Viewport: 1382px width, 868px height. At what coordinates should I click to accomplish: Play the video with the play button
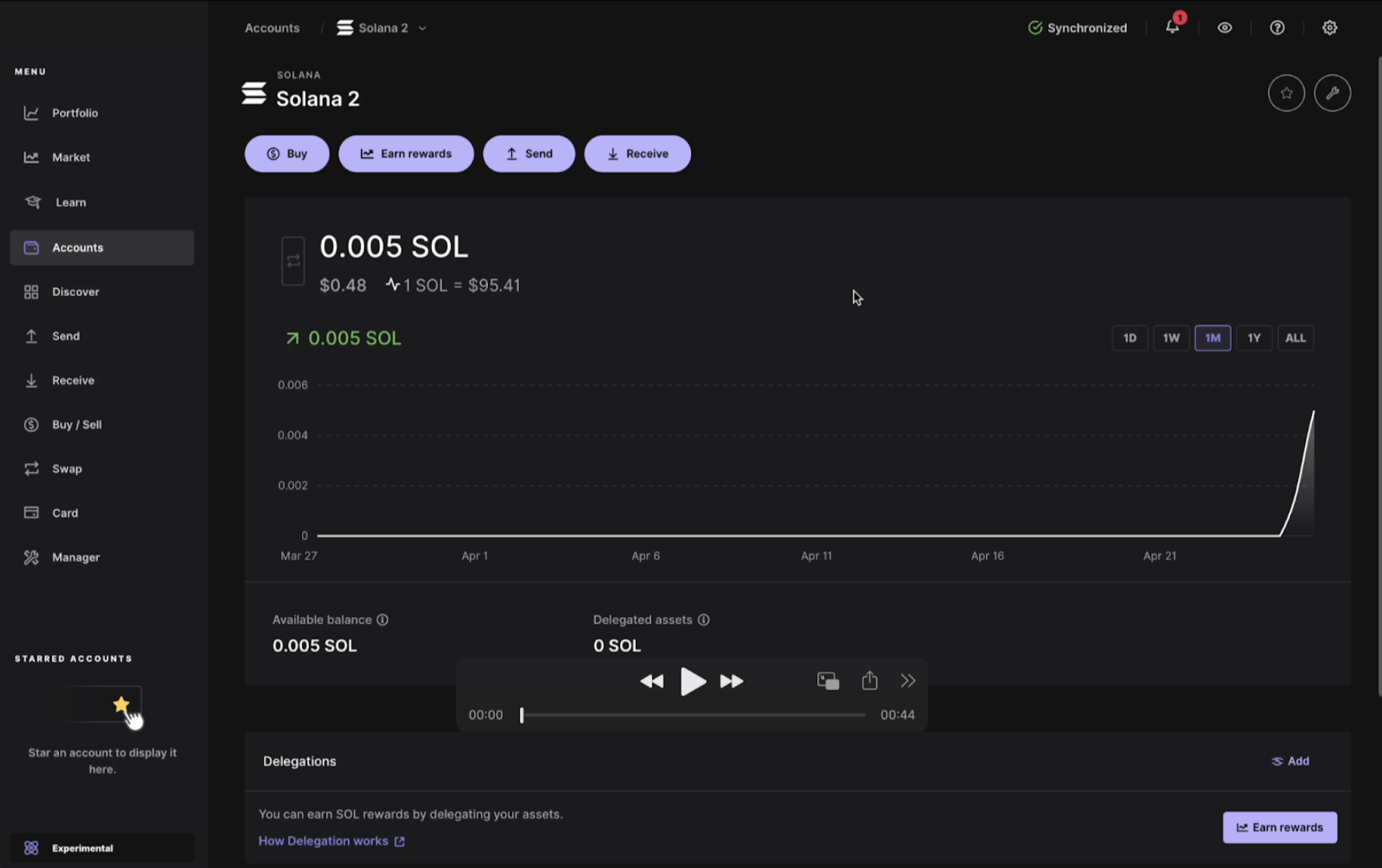tap(693, 681)
